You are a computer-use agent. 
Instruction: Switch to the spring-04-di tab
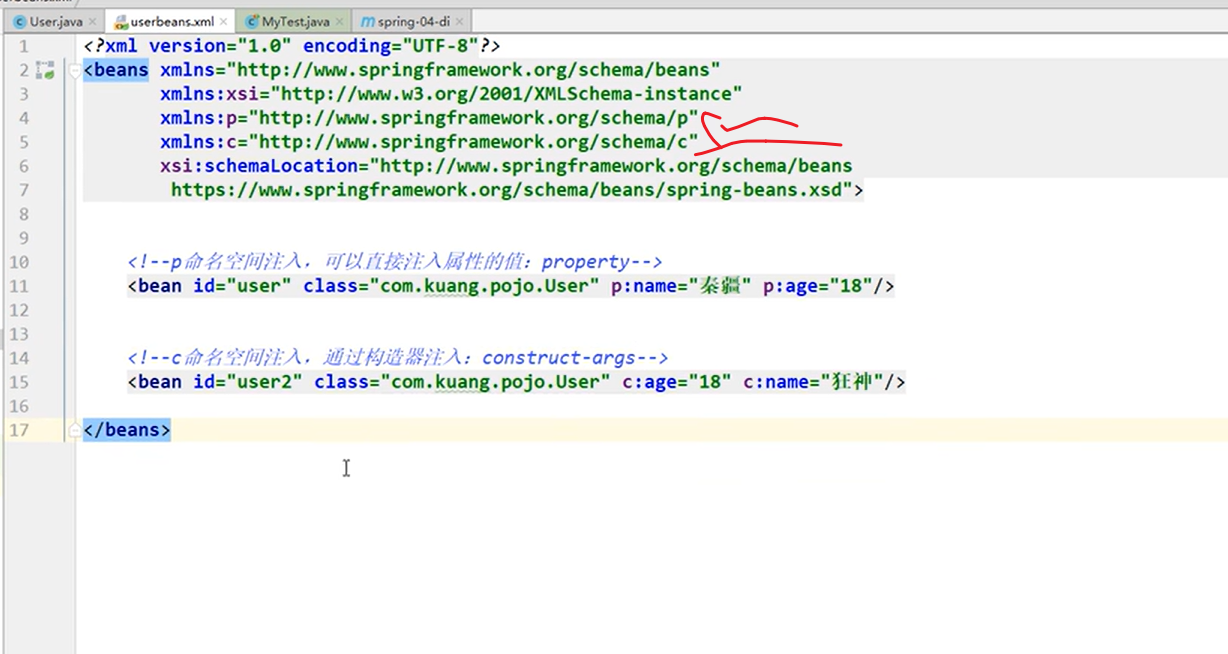click(x=414, y=21)
